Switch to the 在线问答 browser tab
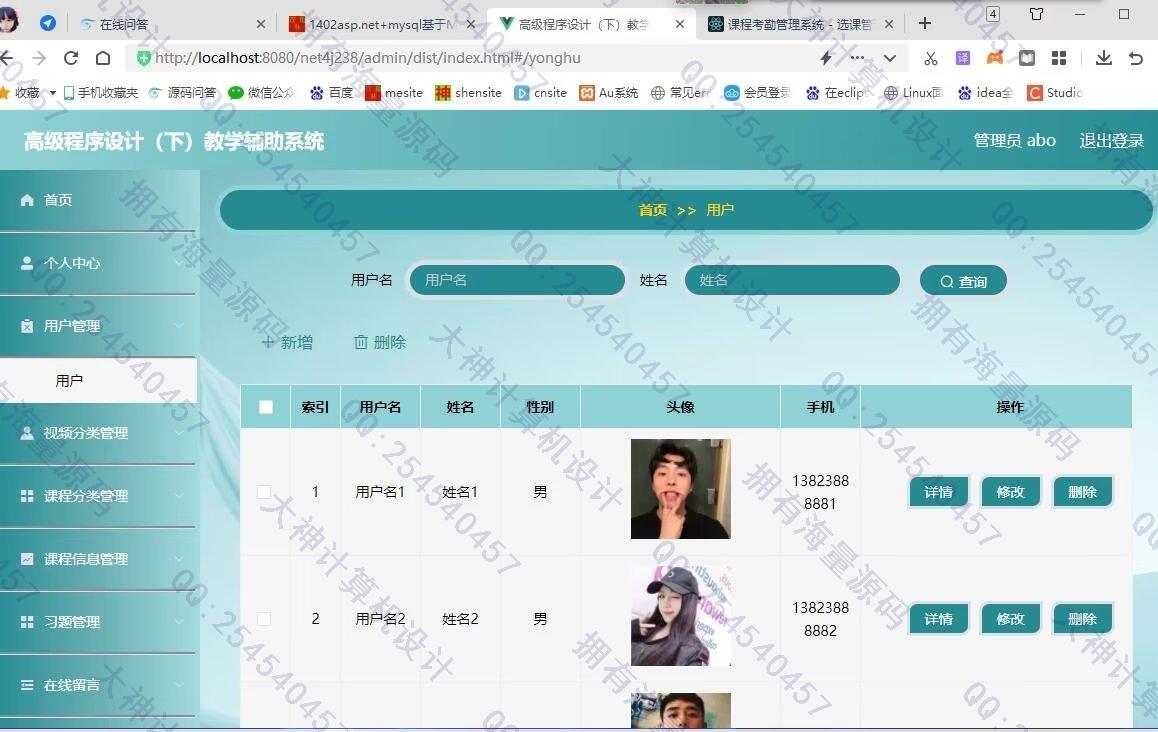 click(171, 24)
